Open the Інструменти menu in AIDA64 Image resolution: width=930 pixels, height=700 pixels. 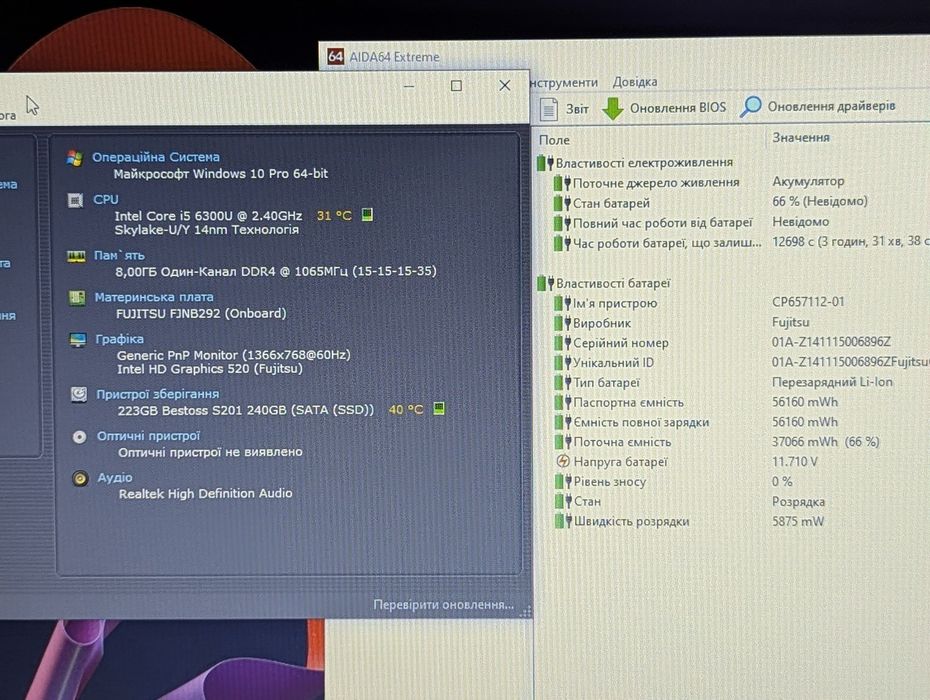click(564, 82)
